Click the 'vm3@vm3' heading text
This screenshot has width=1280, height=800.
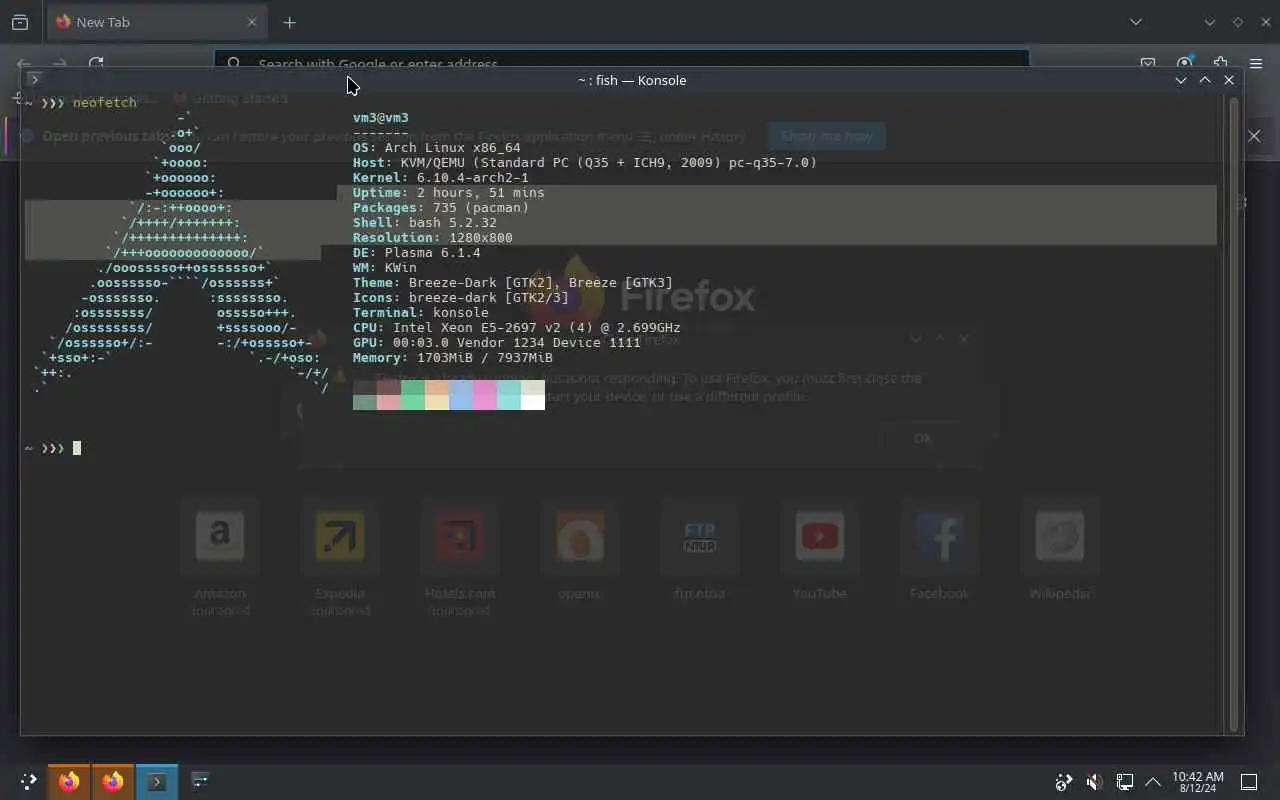pos(381,118)
